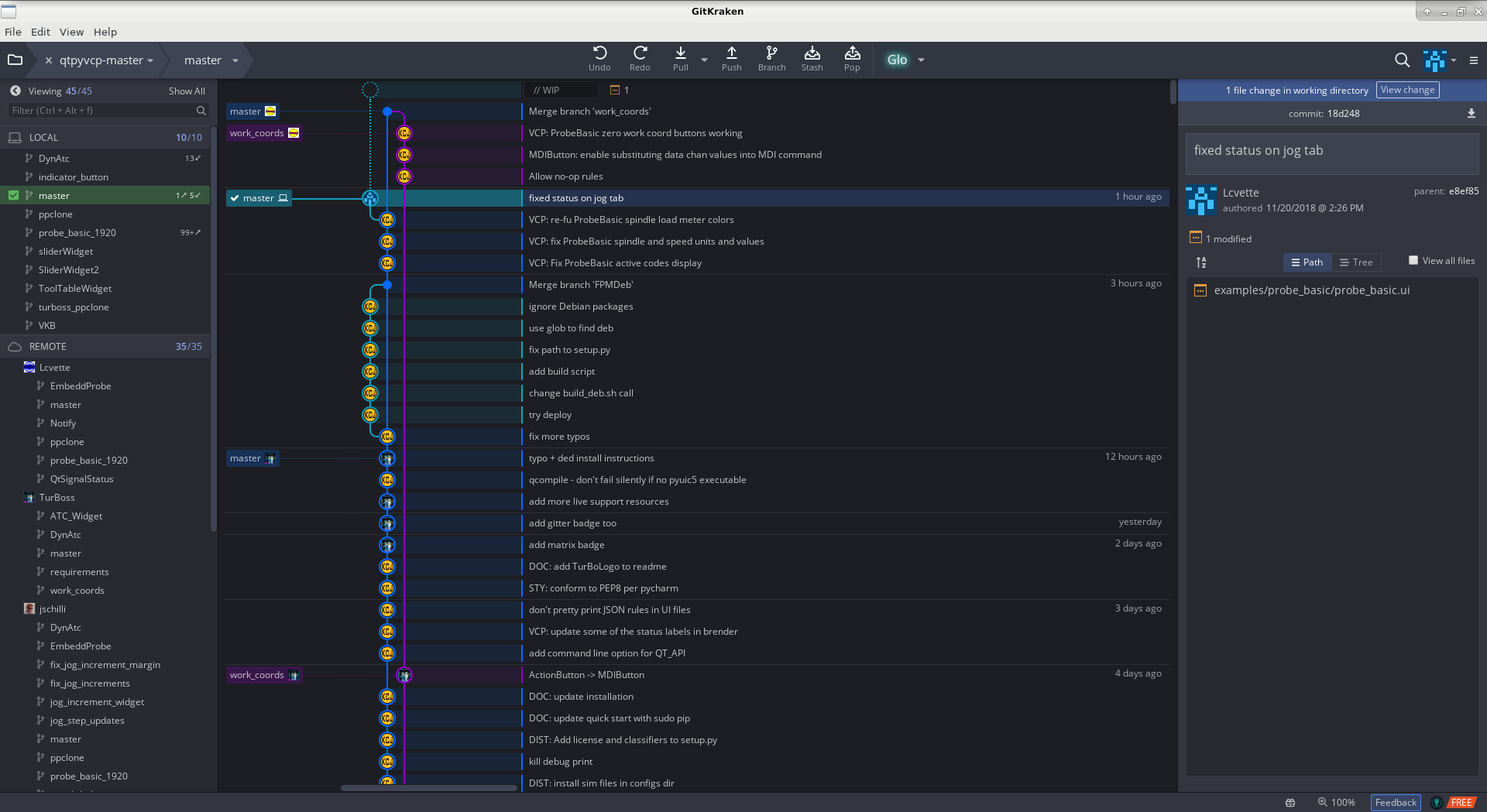This screenshot has height=812, width=1487.
Task: Click the work_coords remote branch label at top
Action: [x=263, y=133]
